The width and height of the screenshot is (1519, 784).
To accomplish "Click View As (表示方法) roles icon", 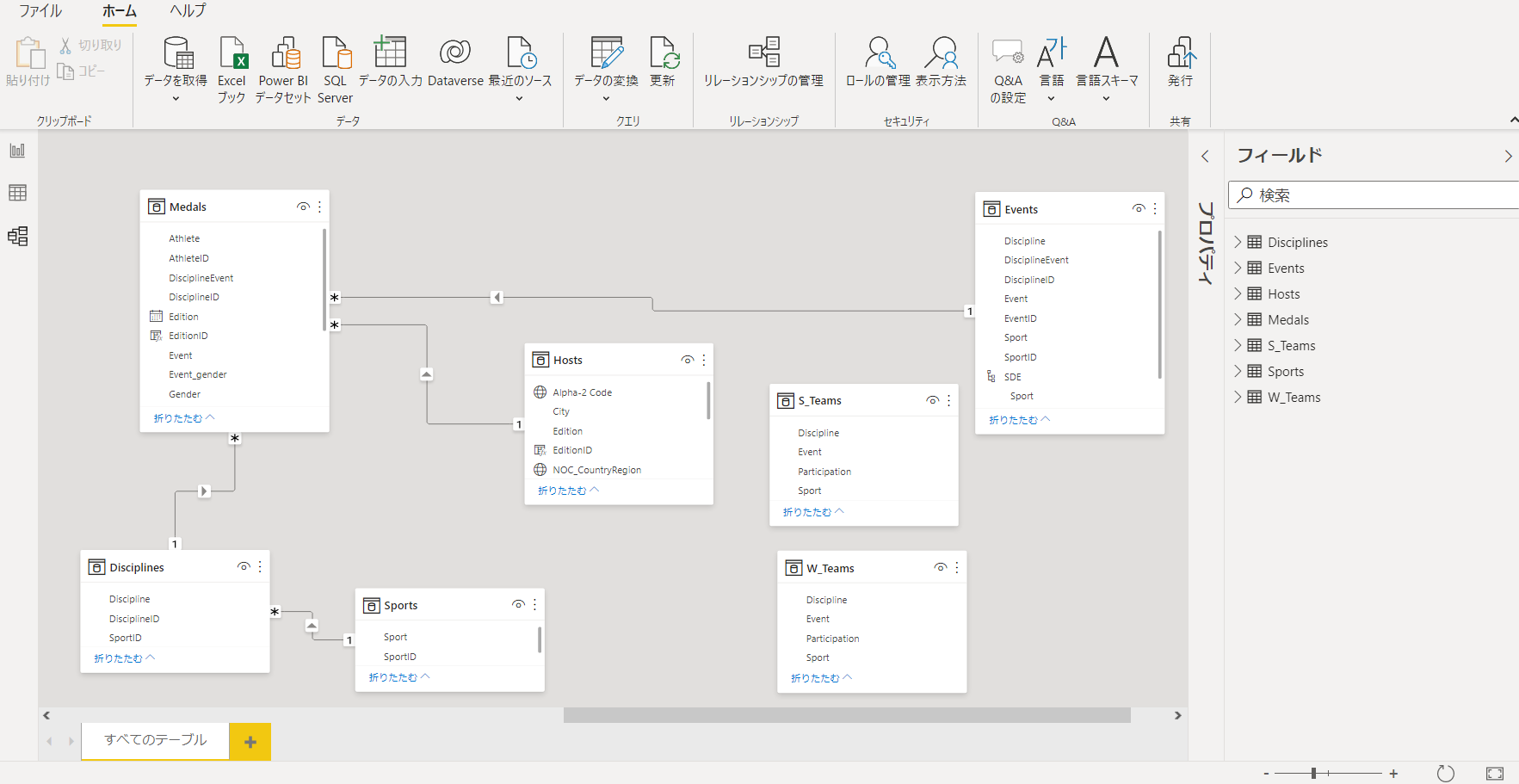I will (x=942, y=52).
